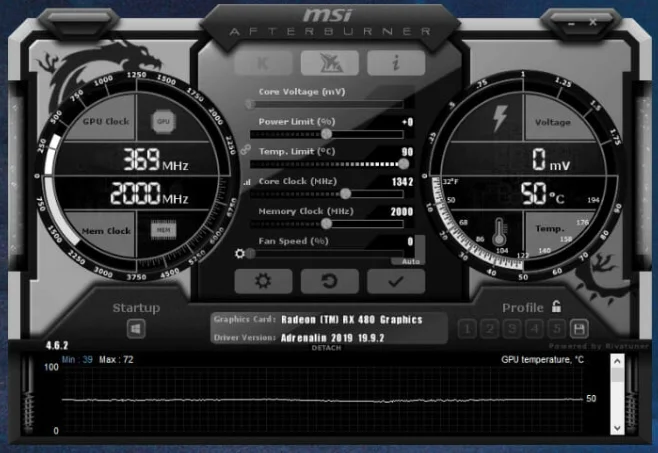The width and height of the screenshot is (658, 453).
Task: Click the GPU chip icon in left gauge
Action: [x=163, y=121]
